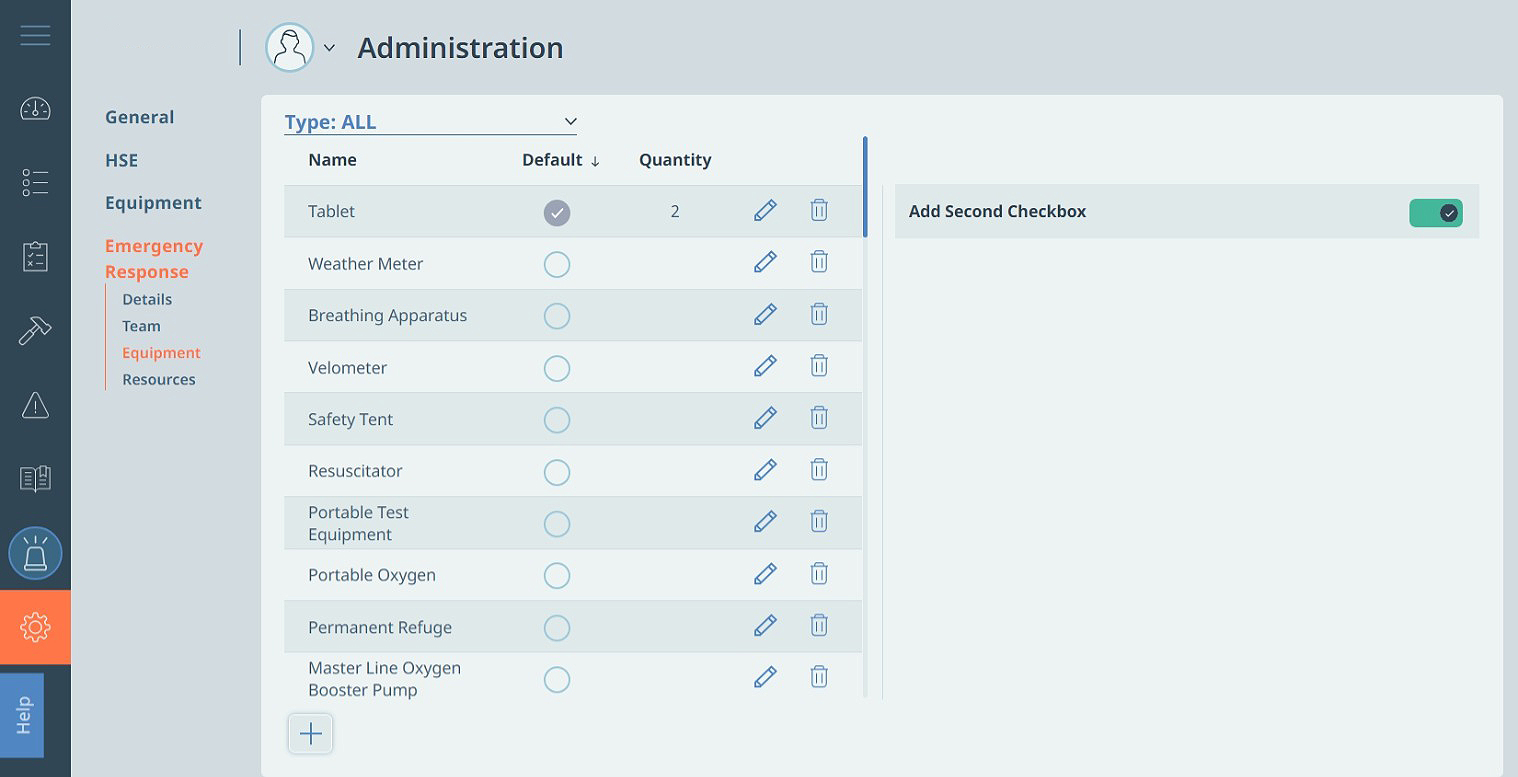Select the Master Line Oxygen Booster Pump name
This screenshot has width=1518, height=777.
(x=384, y=679)
